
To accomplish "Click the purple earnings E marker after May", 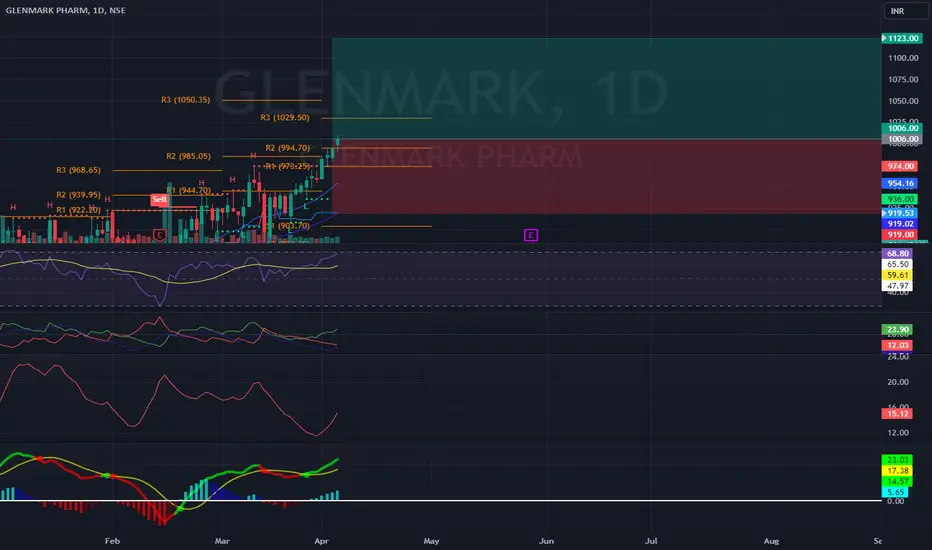I will tap(531, 235).
